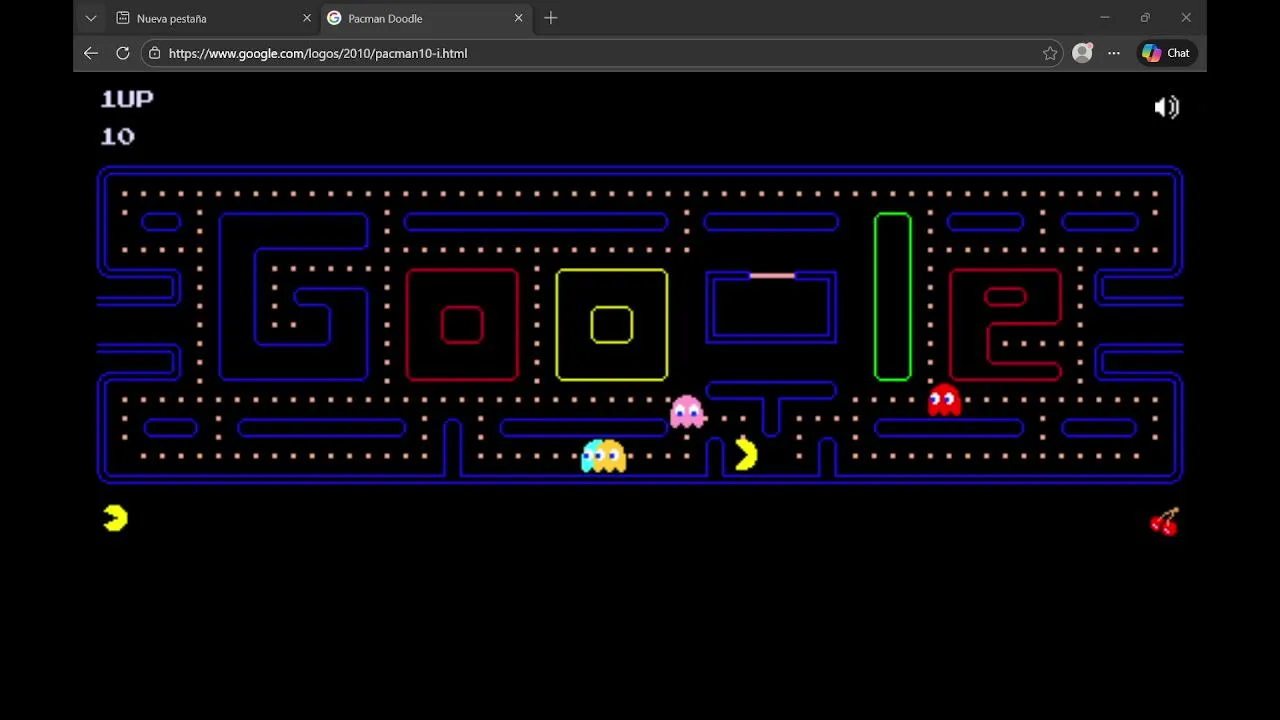This screenshot has height=720, width=1280.
Task: Click the orange ghost Clyde
Action: [611, 456]
